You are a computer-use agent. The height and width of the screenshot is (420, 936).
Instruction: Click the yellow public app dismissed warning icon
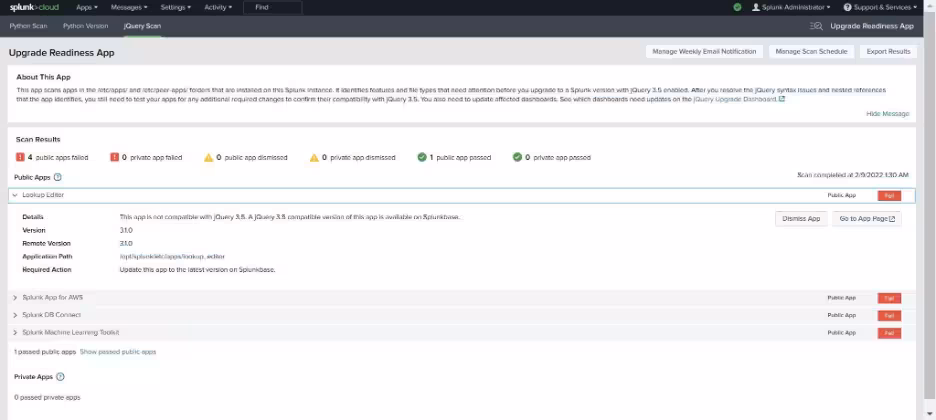click(208, 157)
